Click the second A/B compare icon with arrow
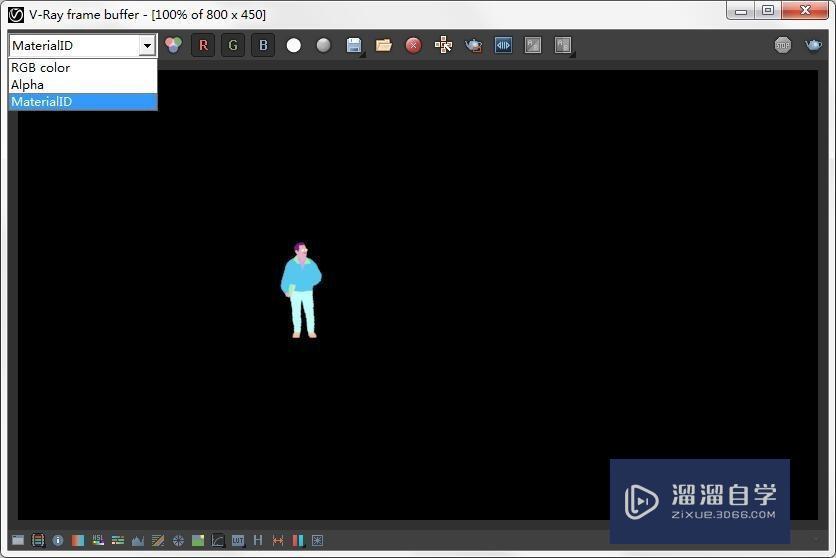 [564, 45]
